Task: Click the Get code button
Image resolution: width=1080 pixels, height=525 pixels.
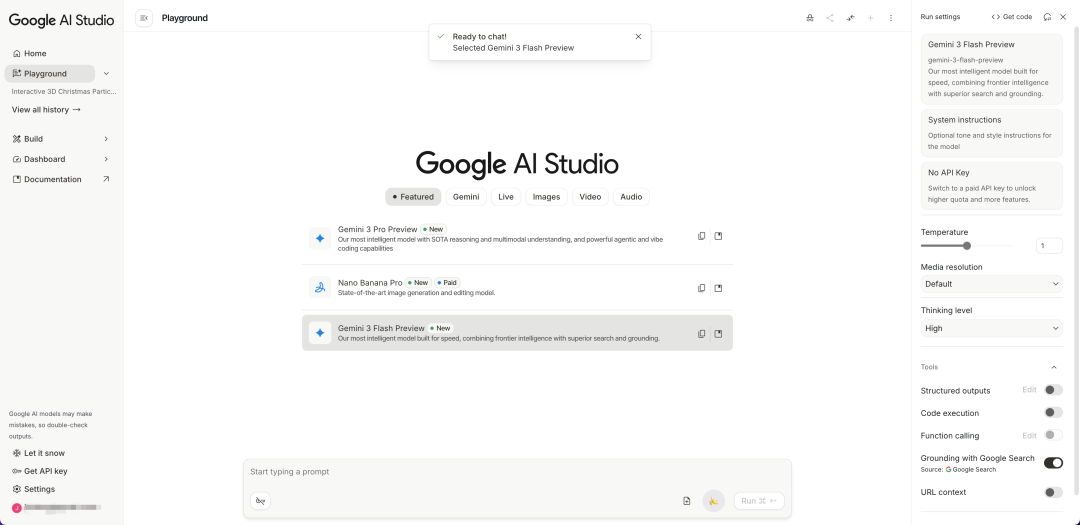Action: 1011,17
